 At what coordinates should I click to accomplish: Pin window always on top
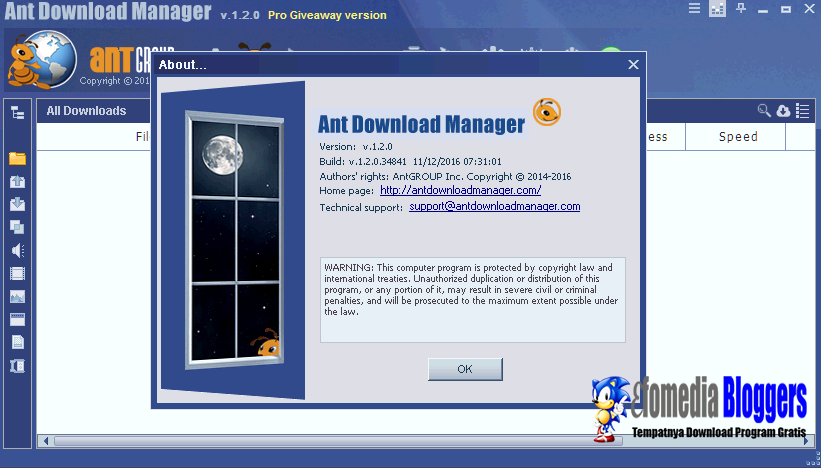pos(740,8)
